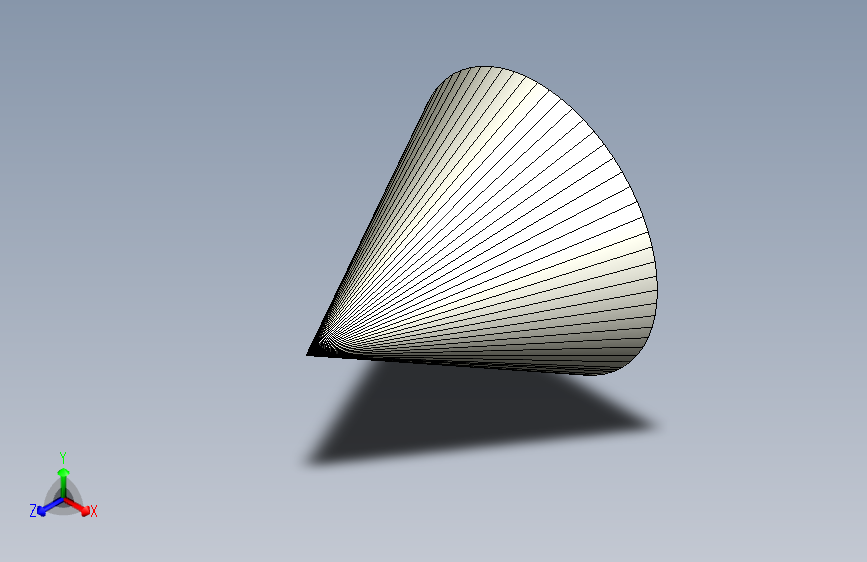
Task: Click the cone's pointed apex
Action: (x=309, y=353)
